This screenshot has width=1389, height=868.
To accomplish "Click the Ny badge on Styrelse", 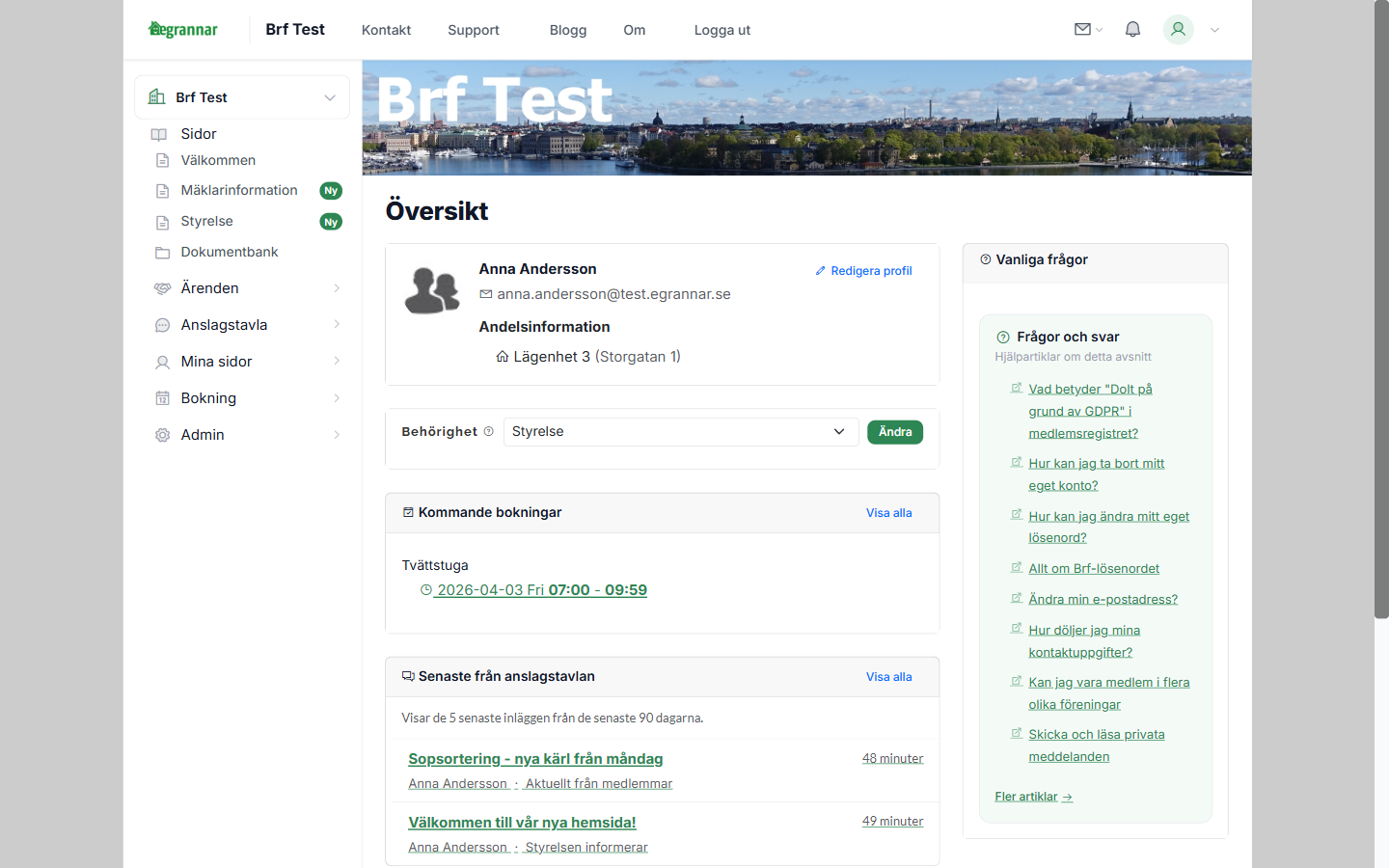I will pyautogui.click(x=331, y=222).
